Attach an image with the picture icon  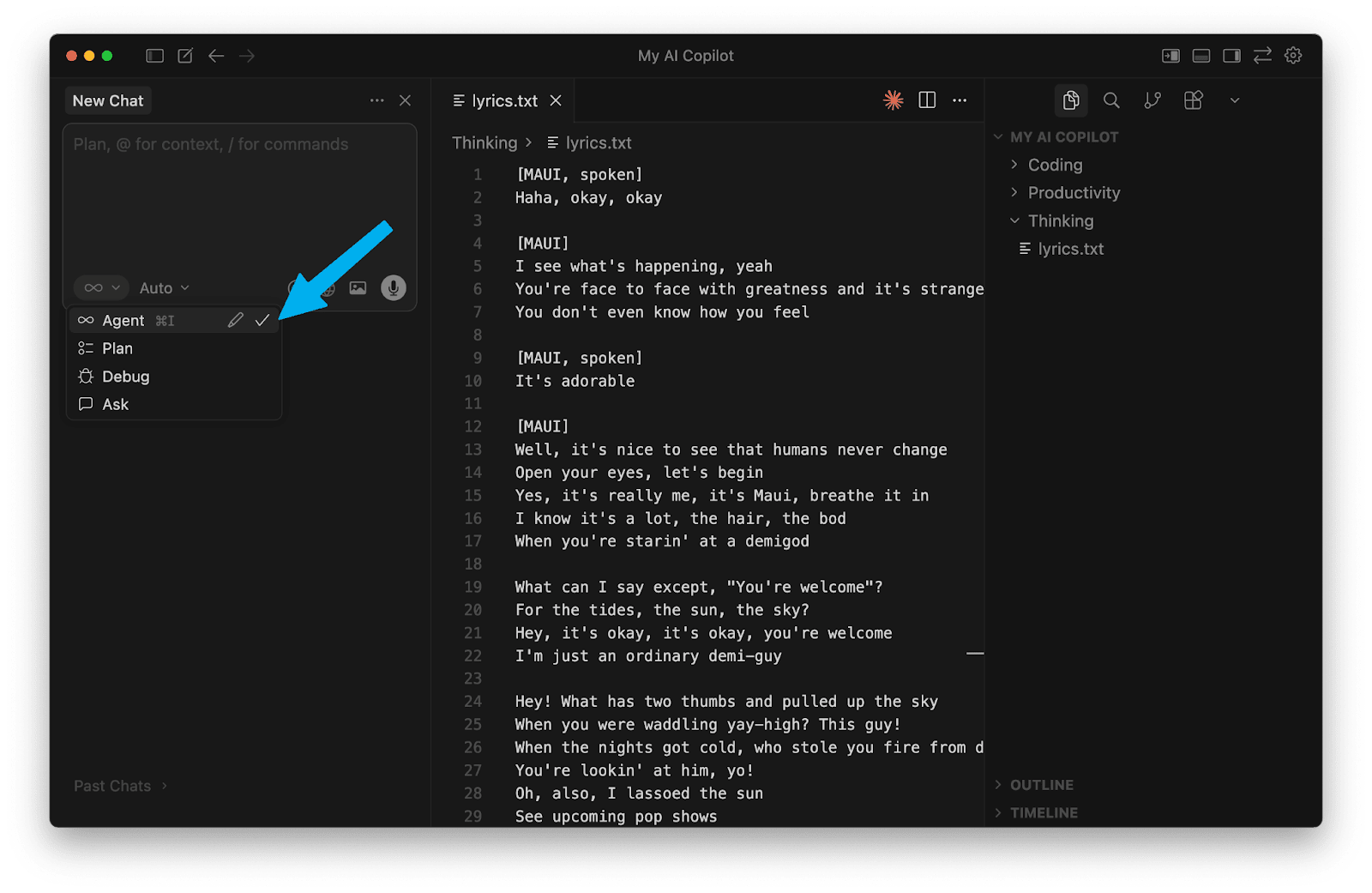pos(358,288)
